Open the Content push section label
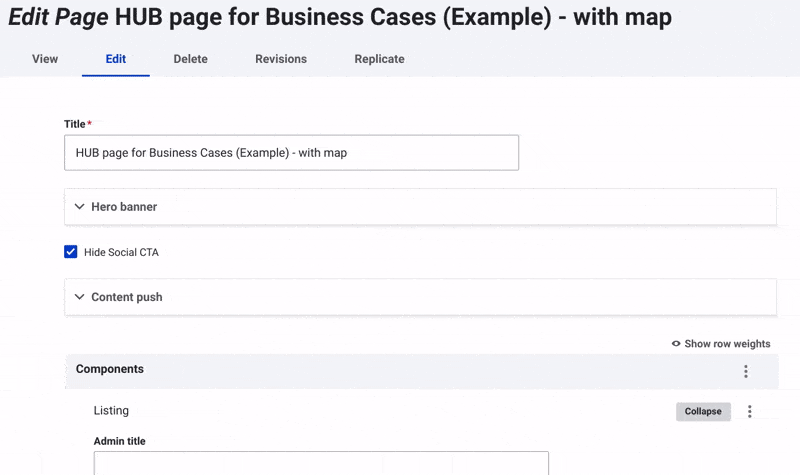This screenshot has width=800, height=475. (x=127, y=297)
